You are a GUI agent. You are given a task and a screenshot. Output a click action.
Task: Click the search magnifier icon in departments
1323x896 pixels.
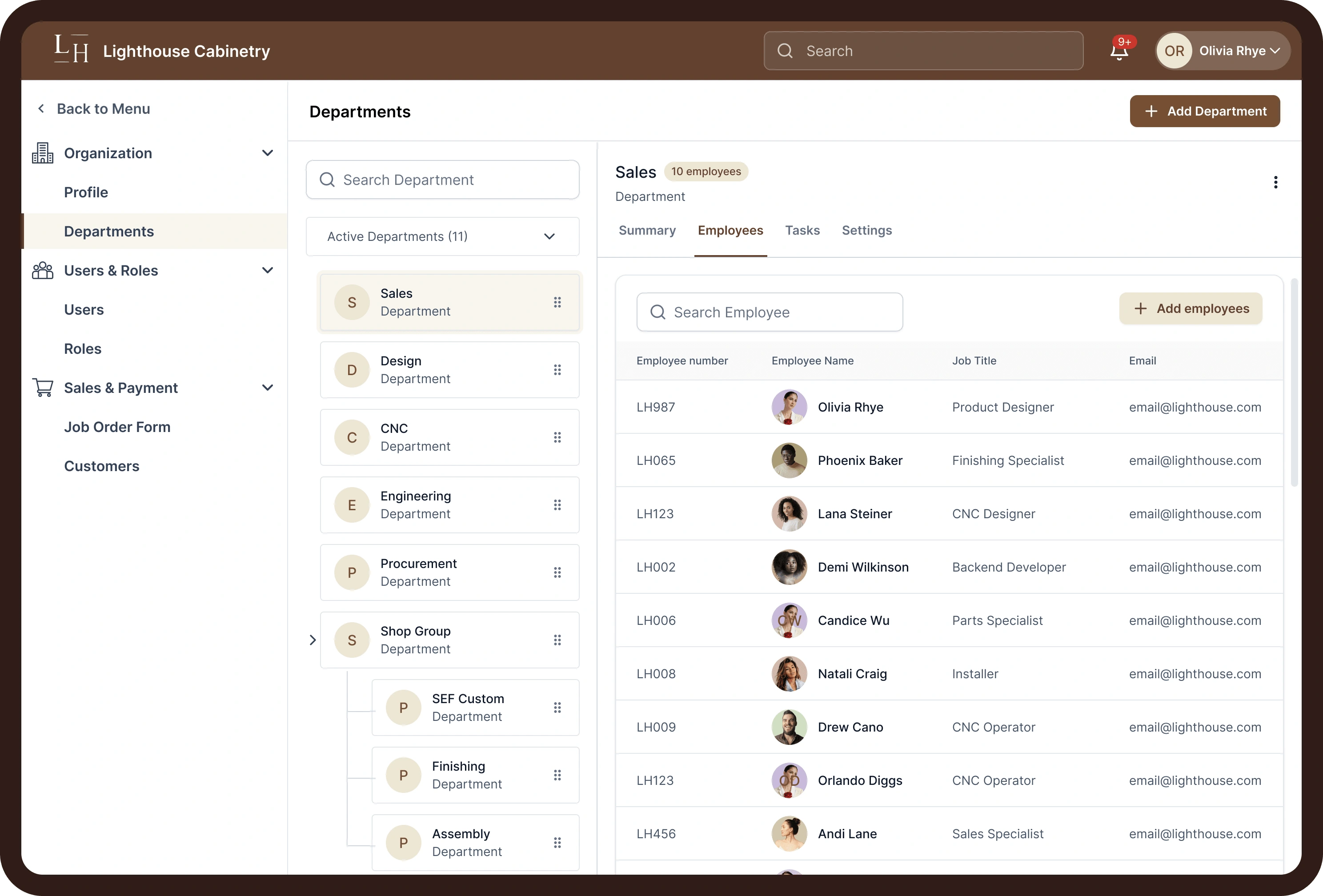pos(327,179)
